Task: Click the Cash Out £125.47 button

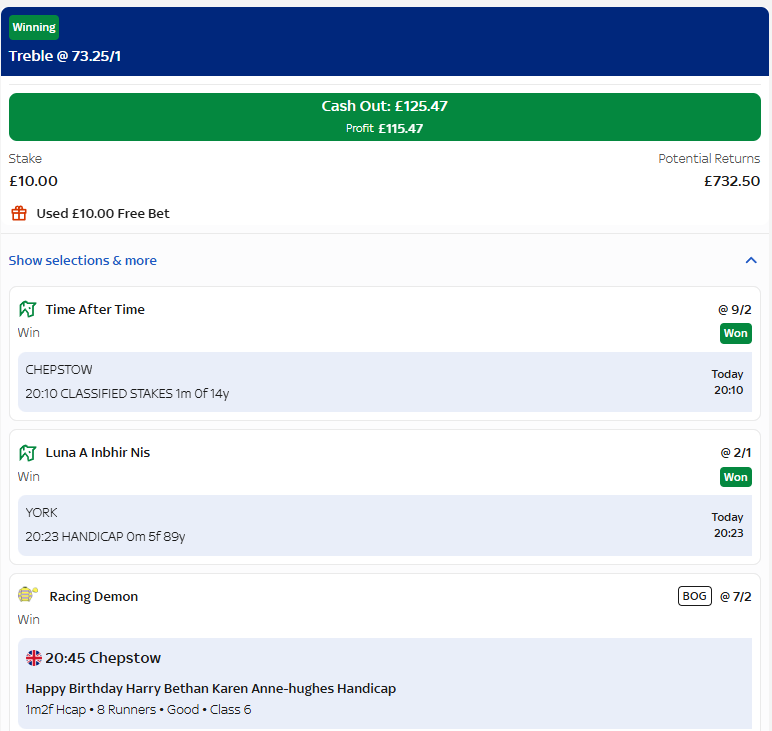Action: pyautogui.click(x=385, y=117)
